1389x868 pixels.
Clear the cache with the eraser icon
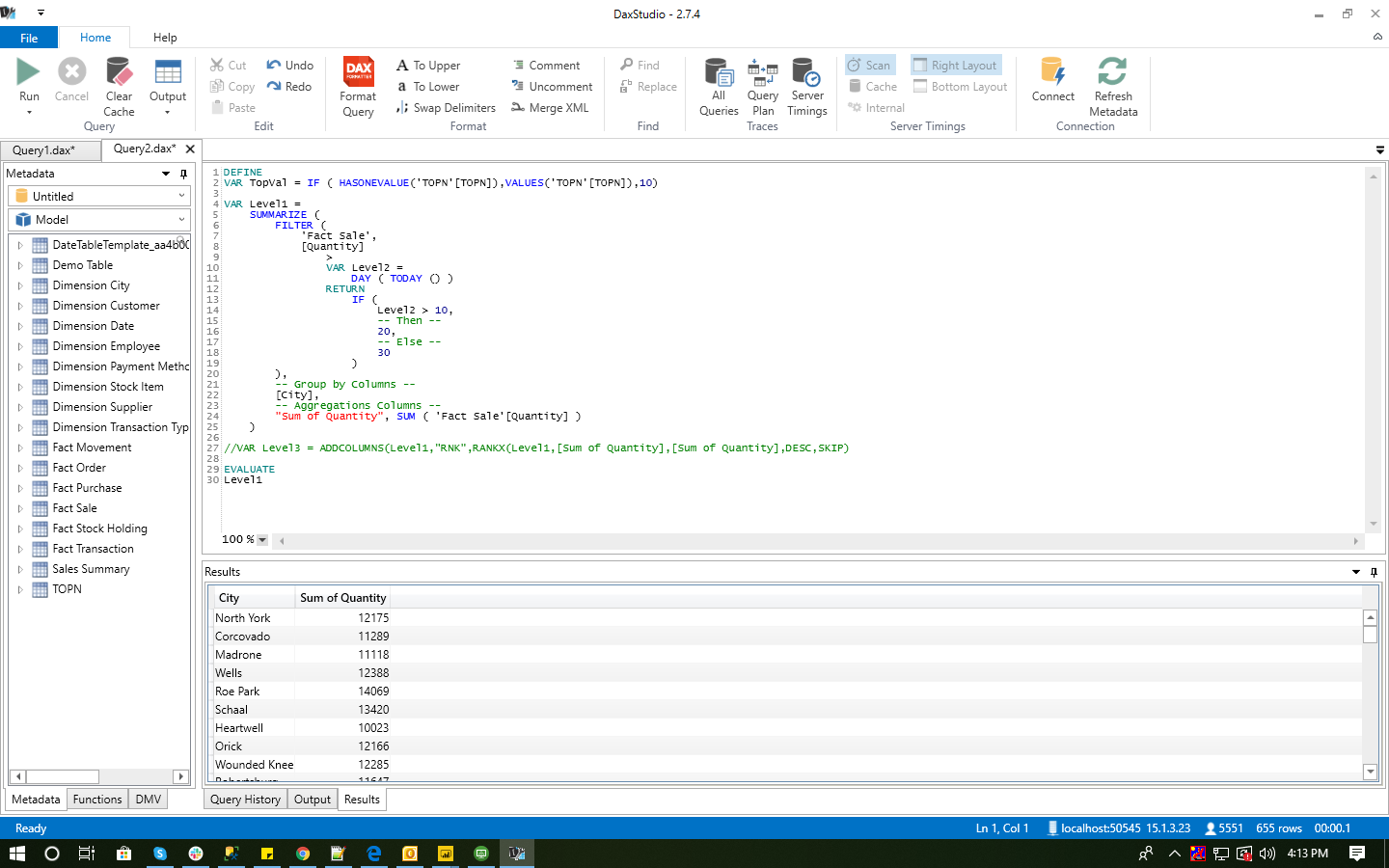(119, 72)
